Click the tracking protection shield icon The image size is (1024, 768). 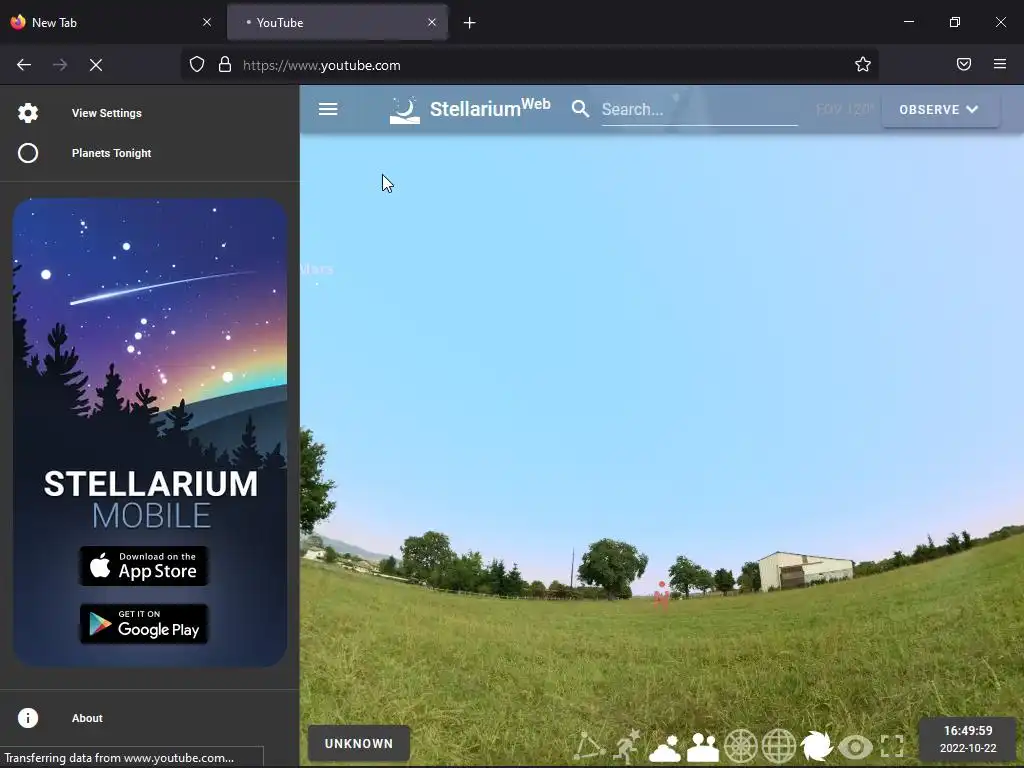coord(197,64)
